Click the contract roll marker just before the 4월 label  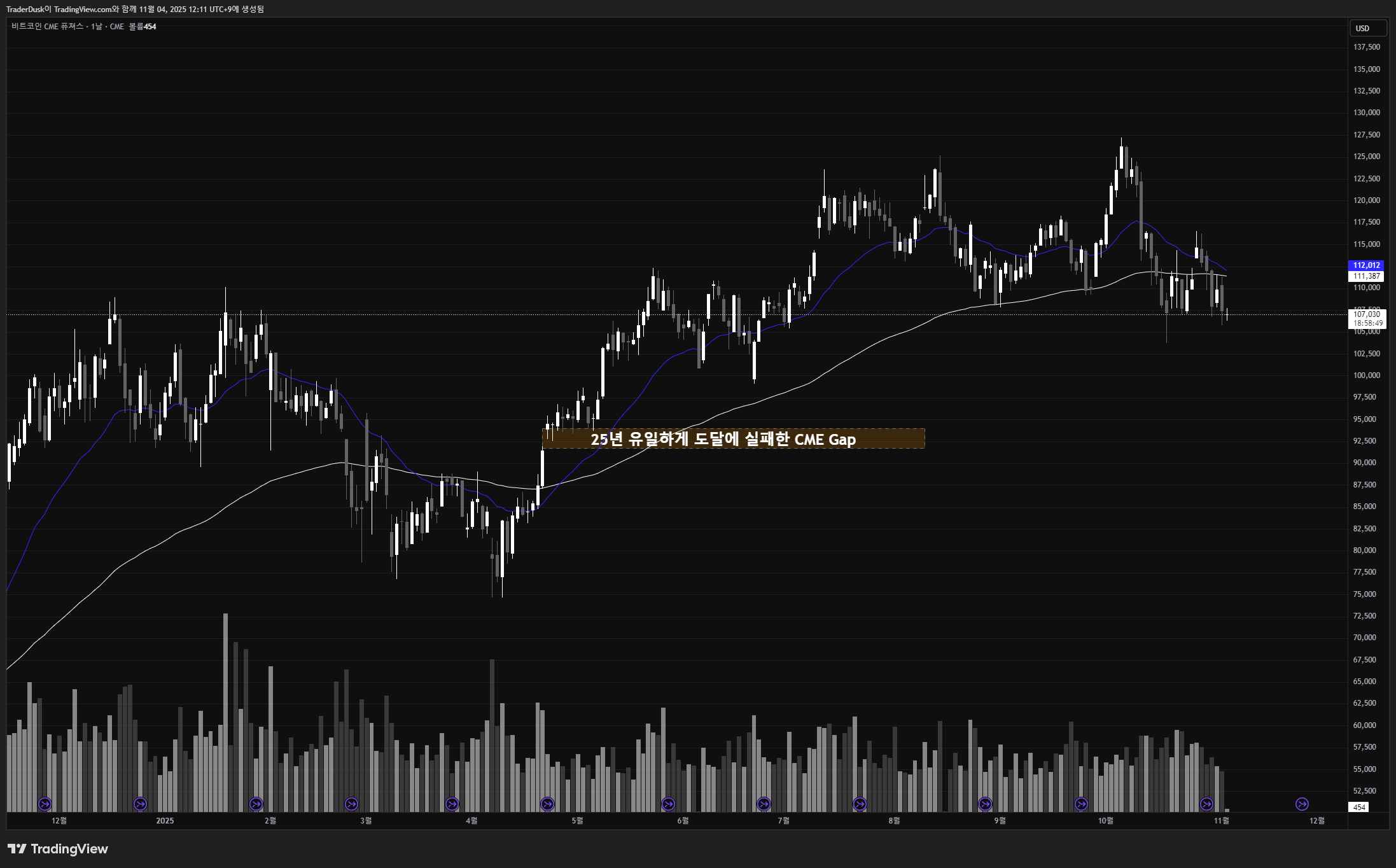pos(452,804)
